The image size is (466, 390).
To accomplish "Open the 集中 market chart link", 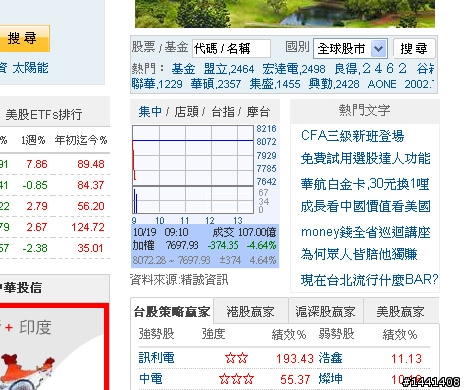I will [150, 112].
